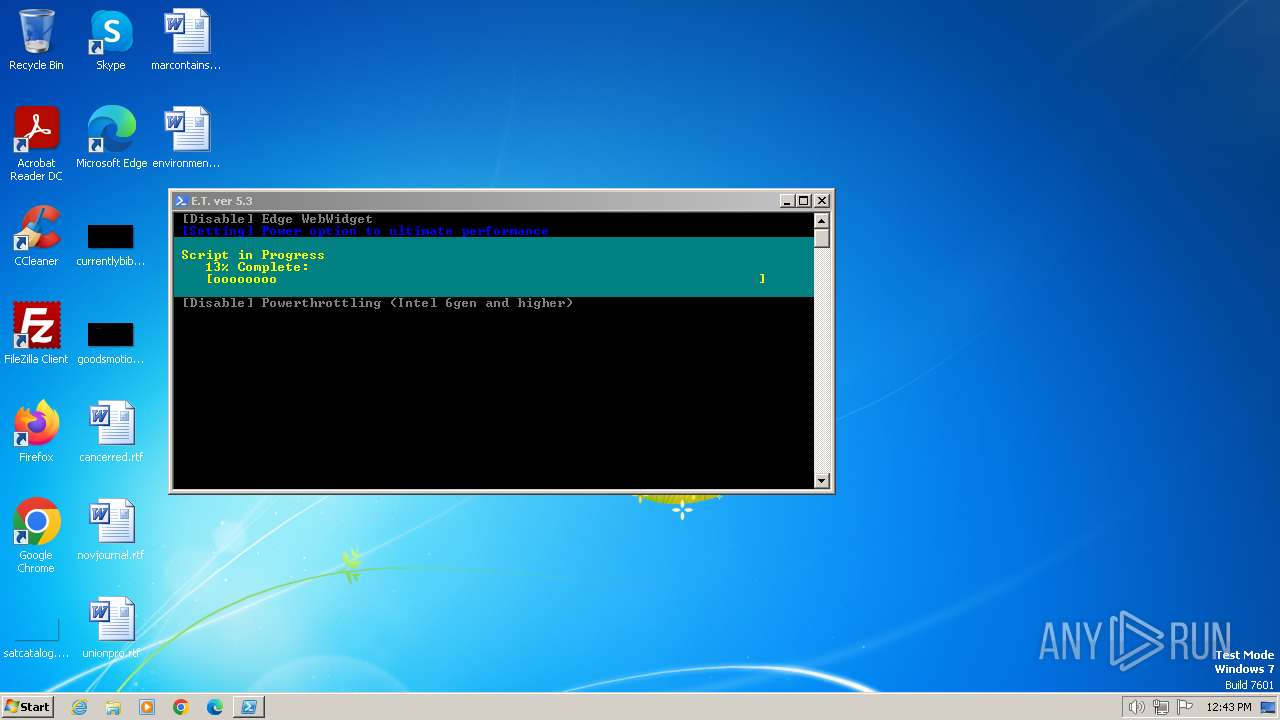The width and height of the screenshot is (1280, 720).
Task: Select the goodsmotio... file icon
Action: point(110,343)
